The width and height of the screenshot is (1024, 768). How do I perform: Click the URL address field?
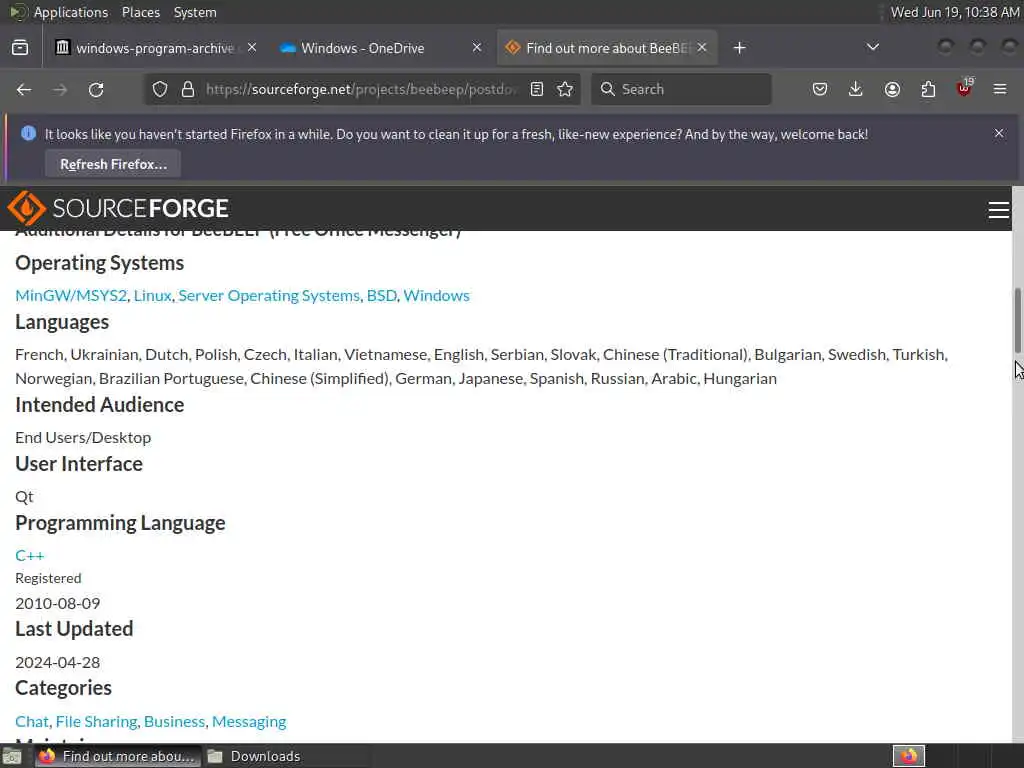(x=361, y=89)
